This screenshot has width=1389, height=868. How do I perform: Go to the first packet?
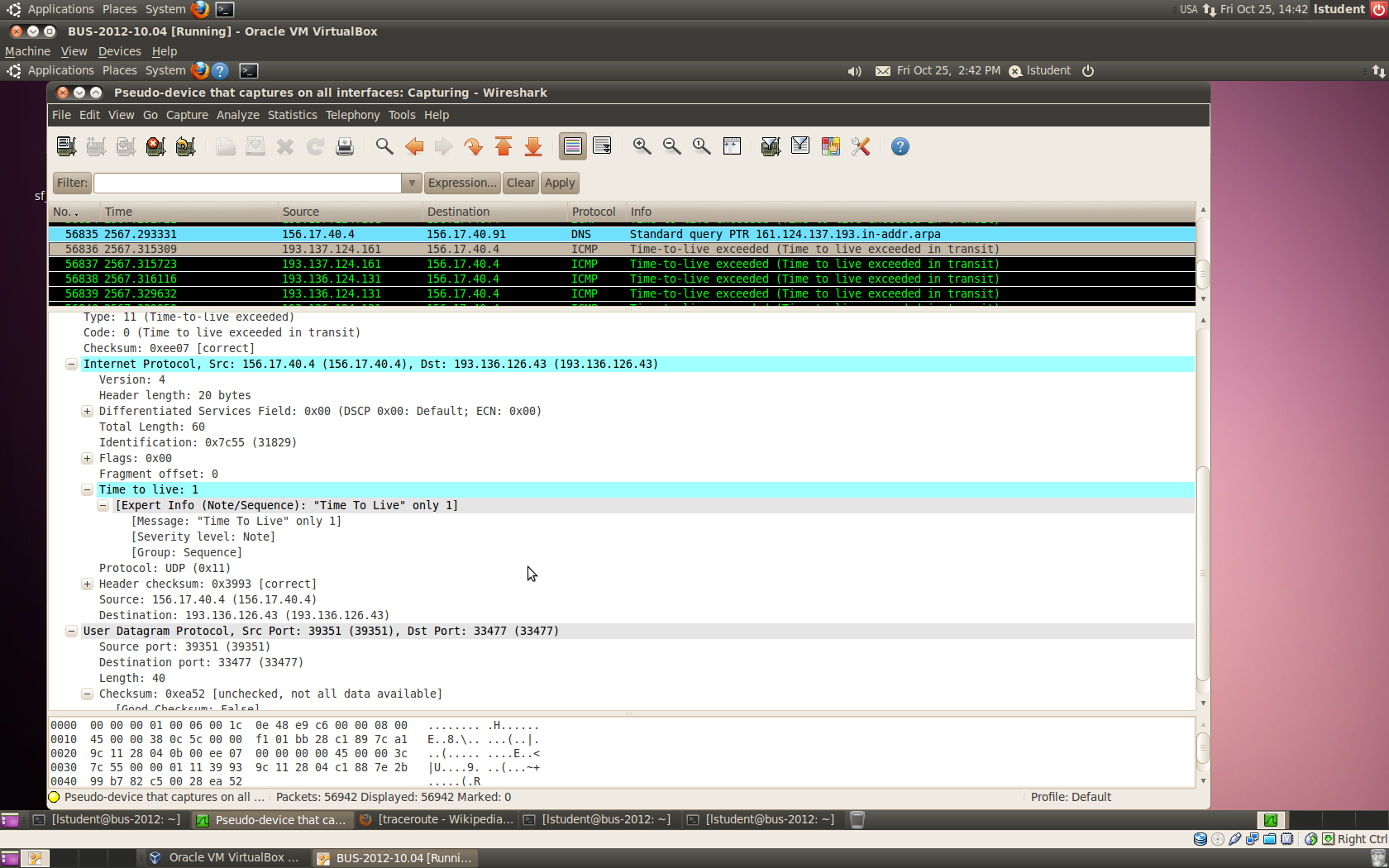coord(504,146)
